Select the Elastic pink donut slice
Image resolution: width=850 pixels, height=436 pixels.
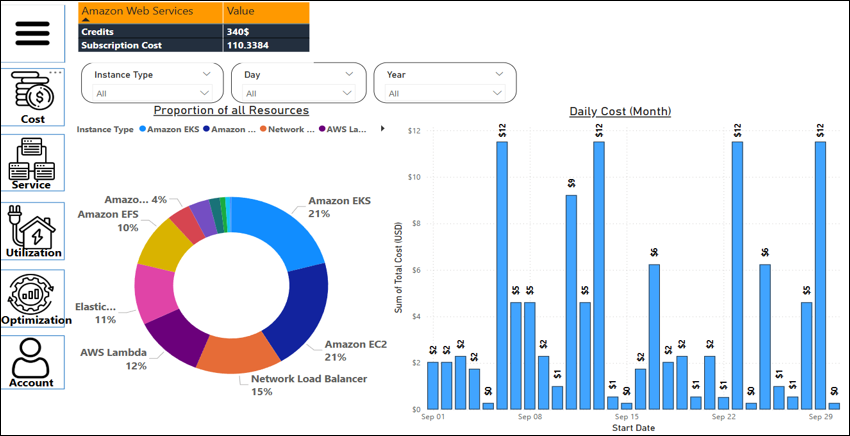coord(153,293)
